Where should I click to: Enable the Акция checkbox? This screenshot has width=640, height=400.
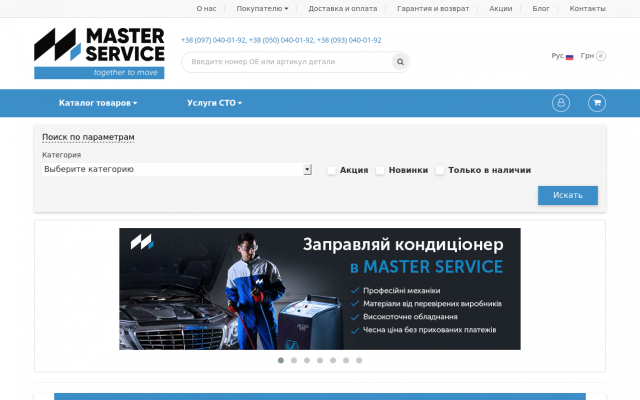331,170
